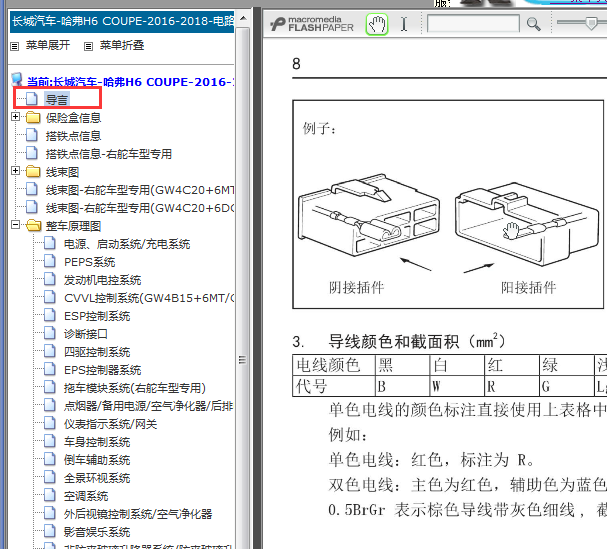The width and height of the screenshot is (607, 549).
Task: Click the page icon of 仪表指示系统/网关
Action: click(x=50, y=423)
